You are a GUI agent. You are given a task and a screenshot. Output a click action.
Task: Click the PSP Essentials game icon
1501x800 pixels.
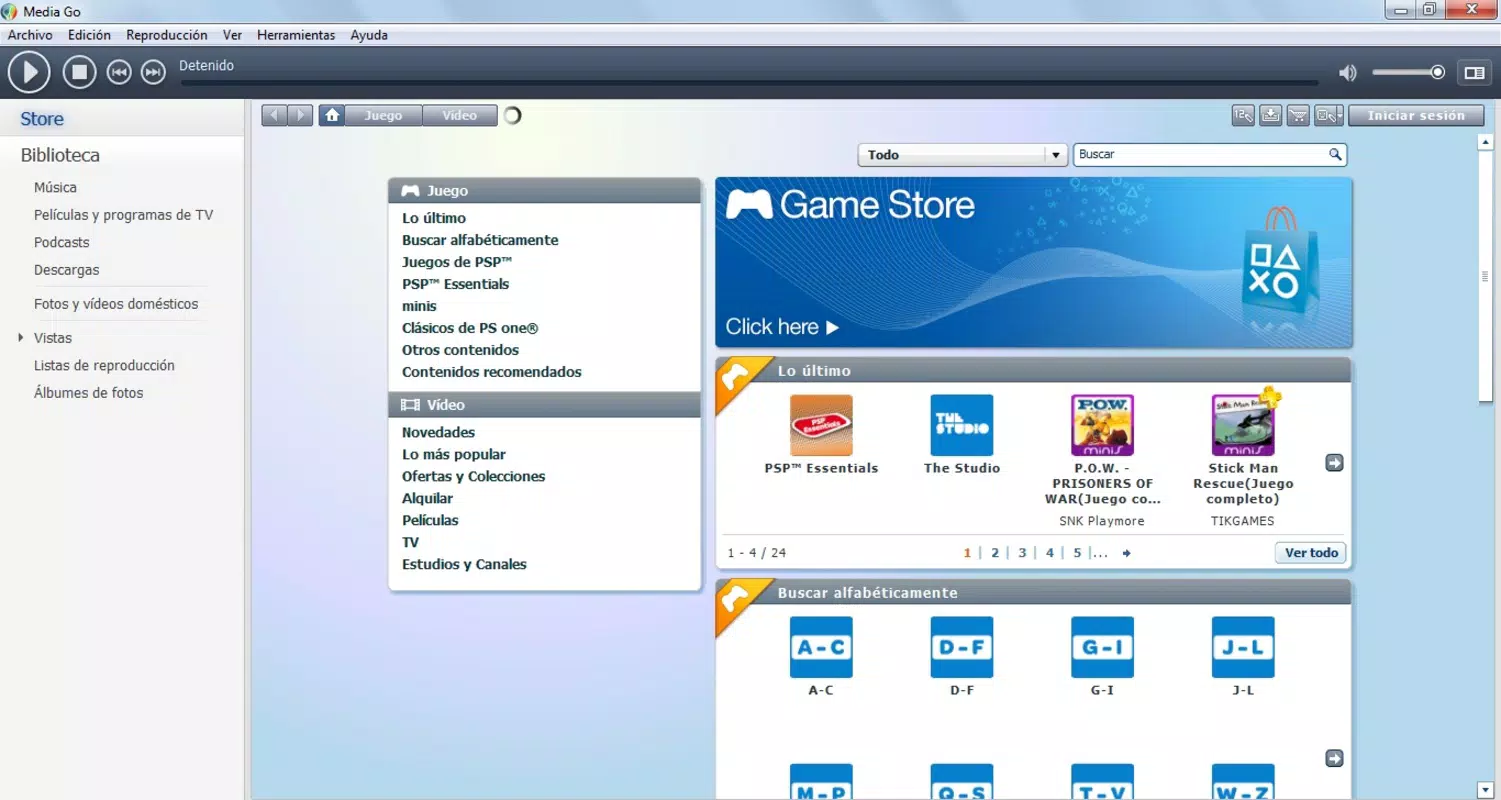tap(821, 425)
